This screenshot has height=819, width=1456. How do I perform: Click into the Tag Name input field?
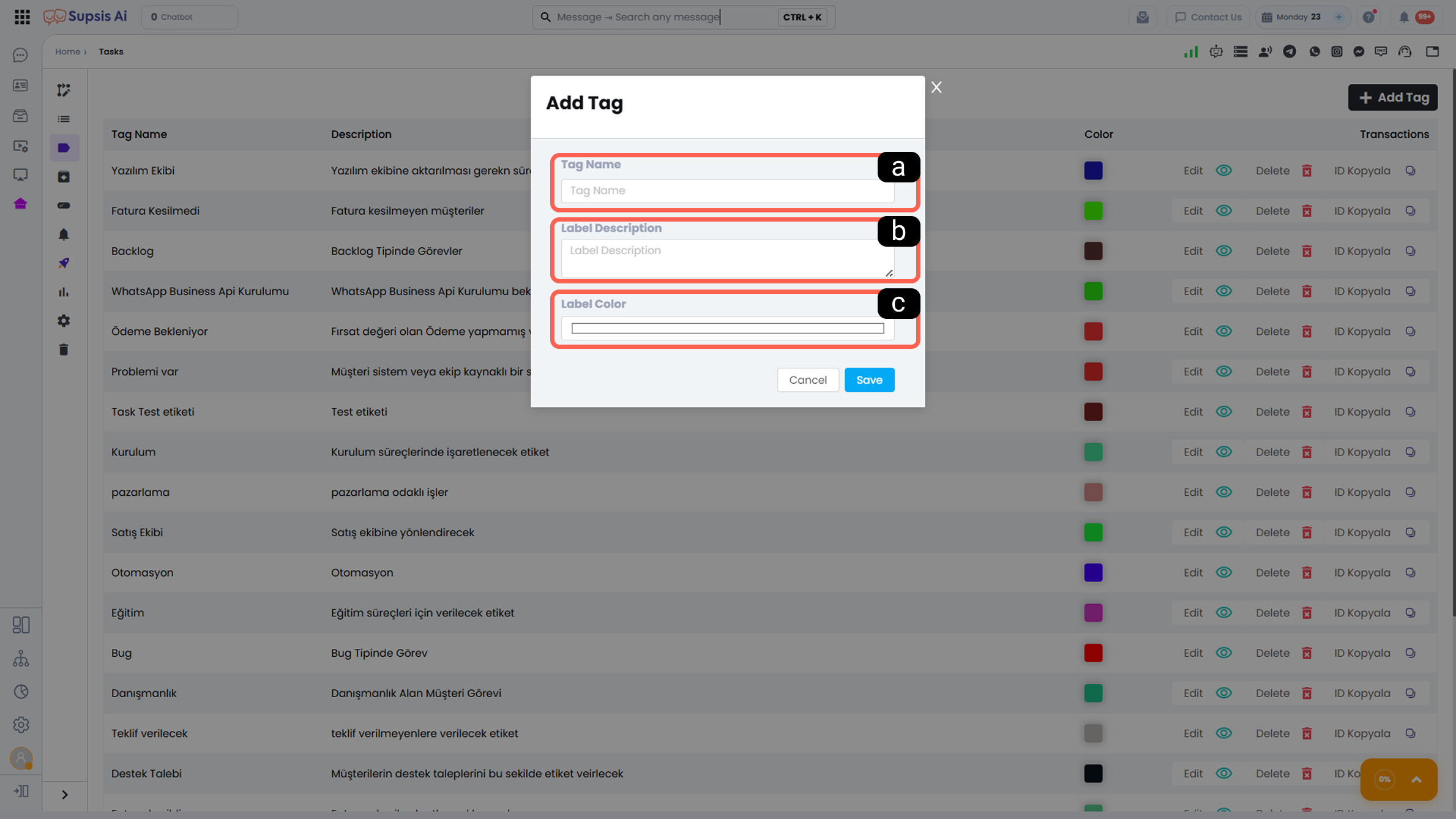click(727, 190)
